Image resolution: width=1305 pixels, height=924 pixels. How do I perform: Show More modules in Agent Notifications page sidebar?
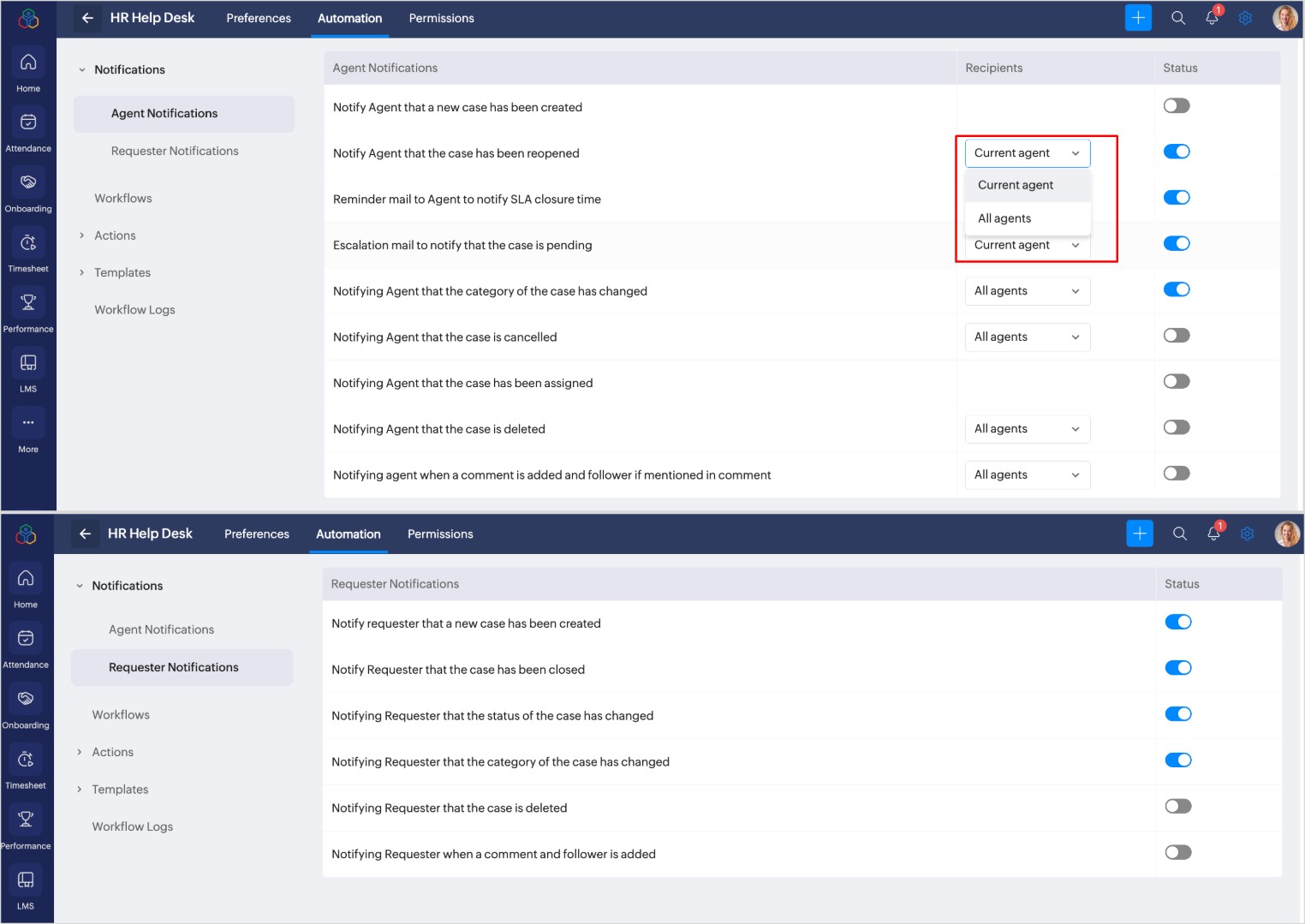click(x=28, y=431)
